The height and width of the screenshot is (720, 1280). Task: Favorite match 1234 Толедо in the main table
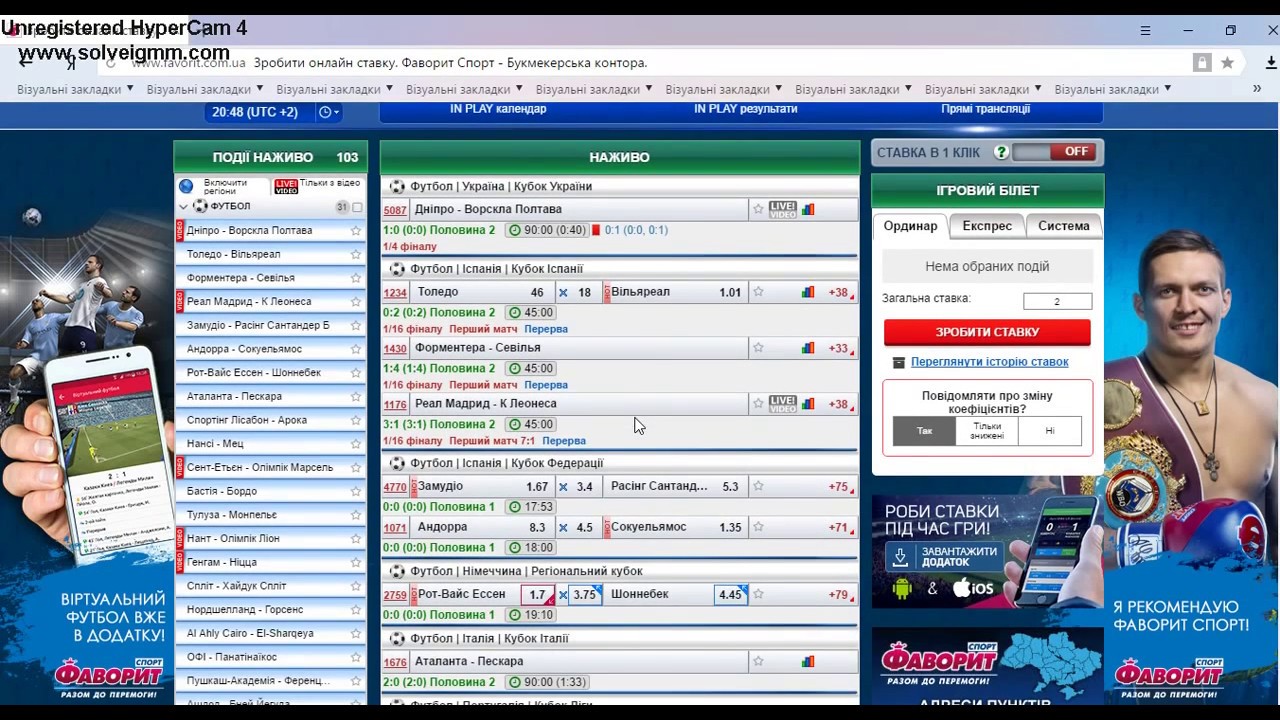(x=758, y=292)
